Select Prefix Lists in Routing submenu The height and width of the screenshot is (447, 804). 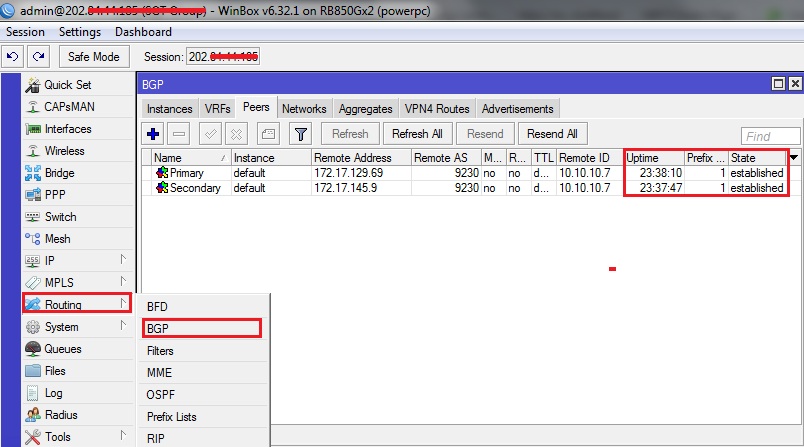[x=203, y=417]
